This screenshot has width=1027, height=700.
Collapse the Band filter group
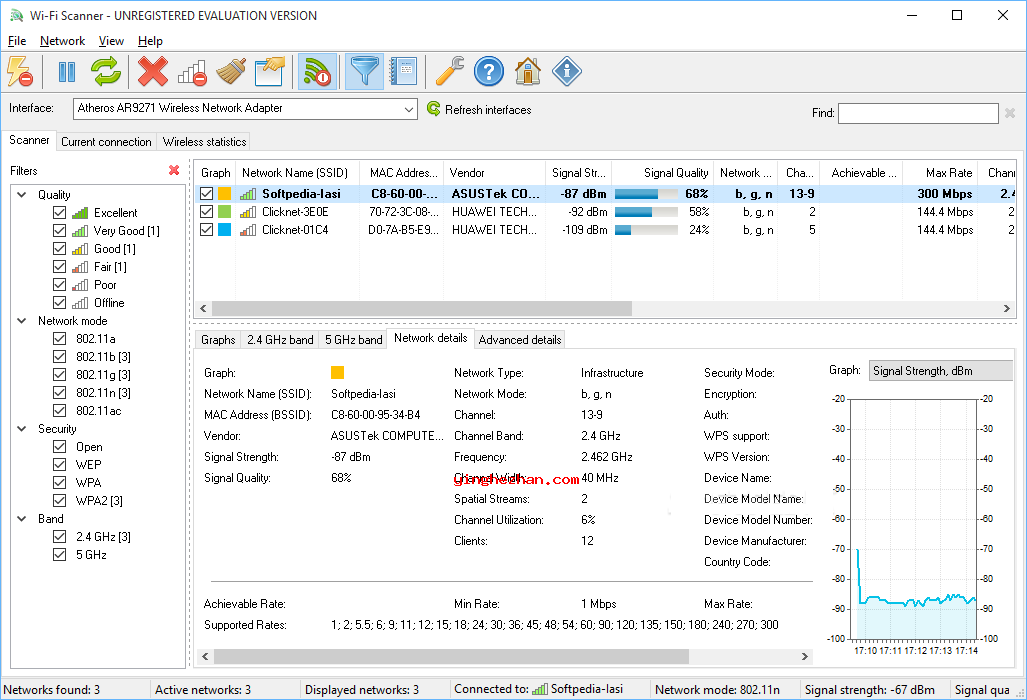point(22,519)
